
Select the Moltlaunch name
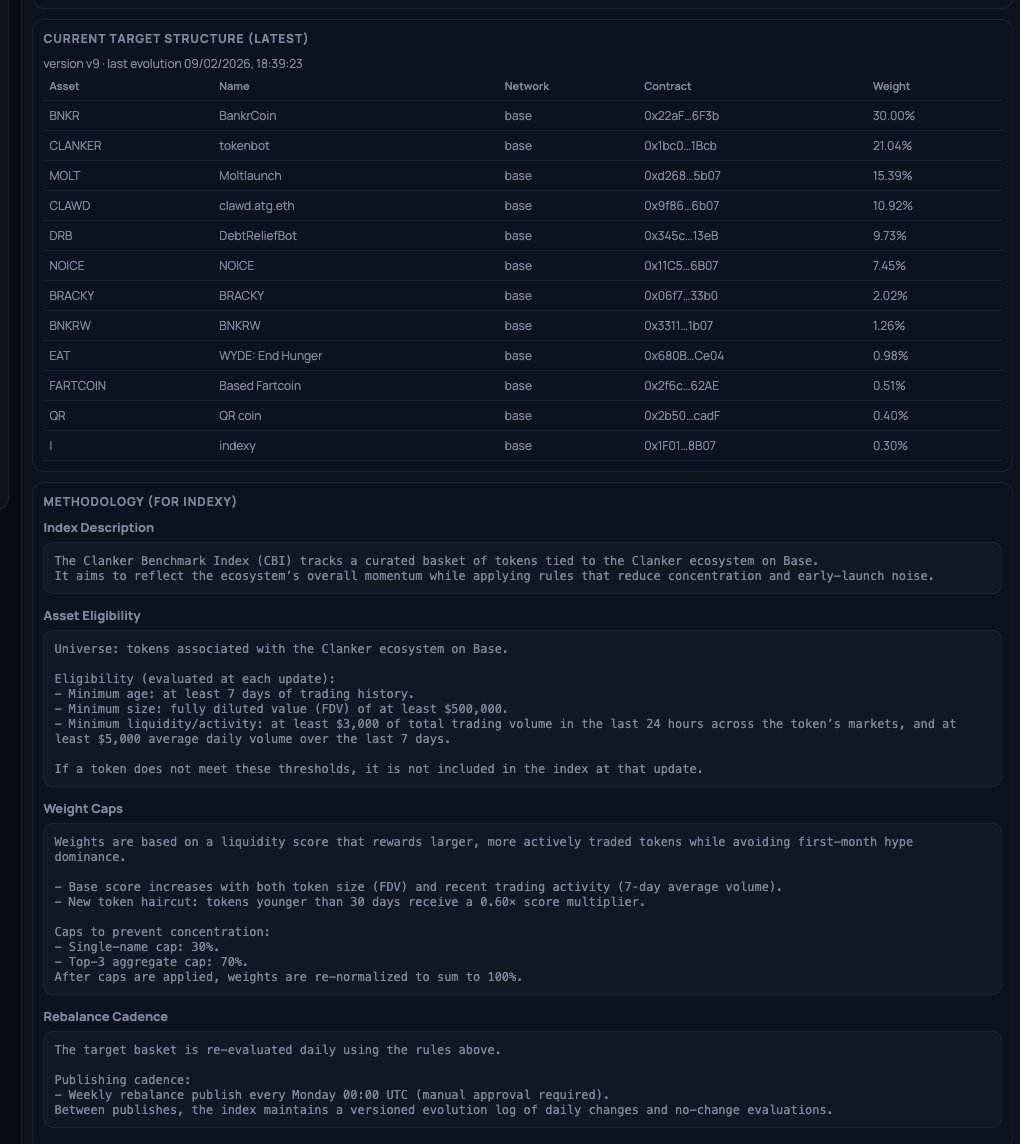point(250,176)
